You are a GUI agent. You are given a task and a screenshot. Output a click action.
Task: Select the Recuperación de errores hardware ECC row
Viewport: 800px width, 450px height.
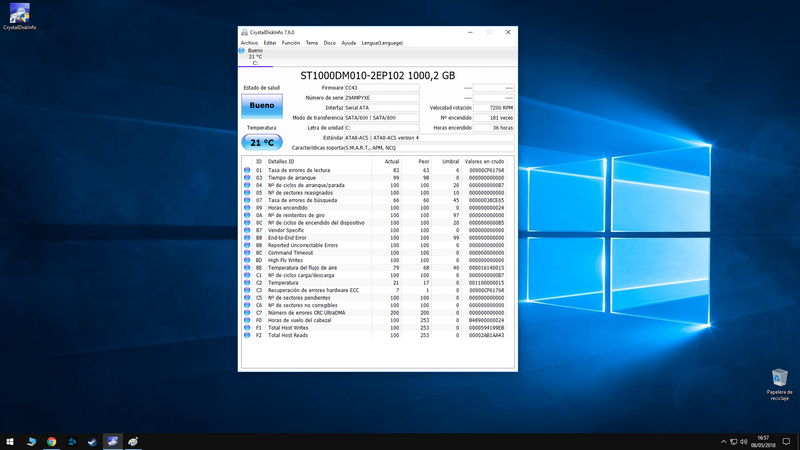tap(313, 290)
